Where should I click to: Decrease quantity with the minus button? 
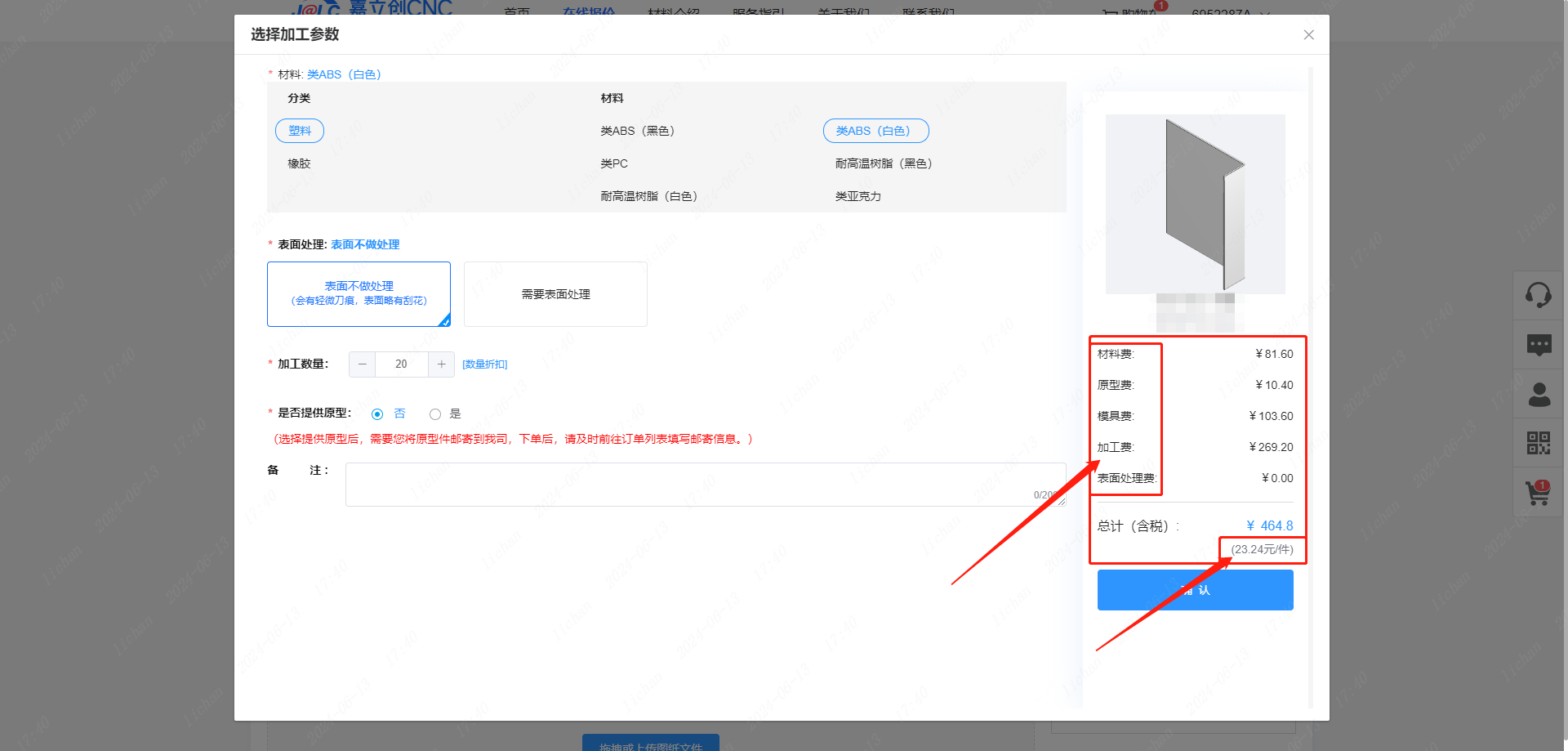click(x=363, y=364)
